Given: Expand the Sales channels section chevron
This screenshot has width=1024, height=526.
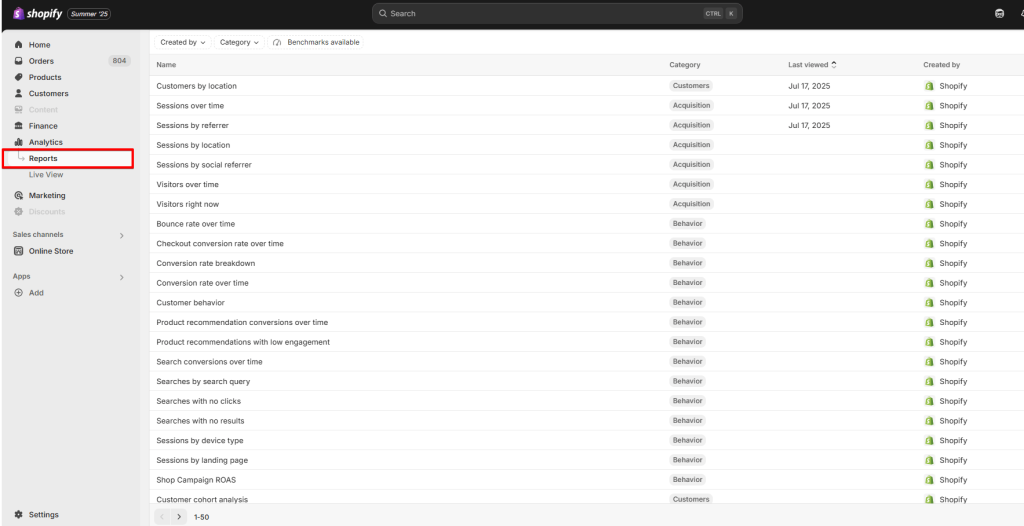Looking at the screenshot, I should [x=121, y=235].
